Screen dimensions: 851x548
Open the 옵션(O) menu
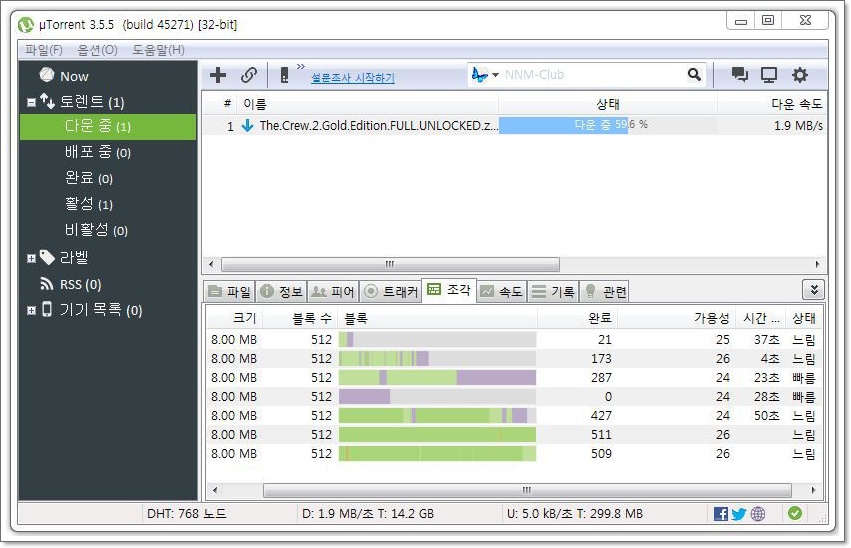(97, 50)
